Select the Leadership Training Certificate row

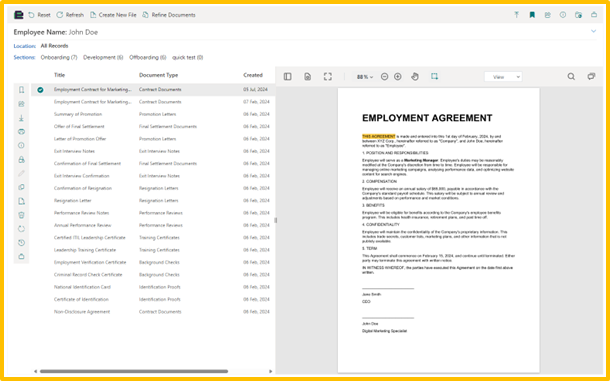pos(153,250)
